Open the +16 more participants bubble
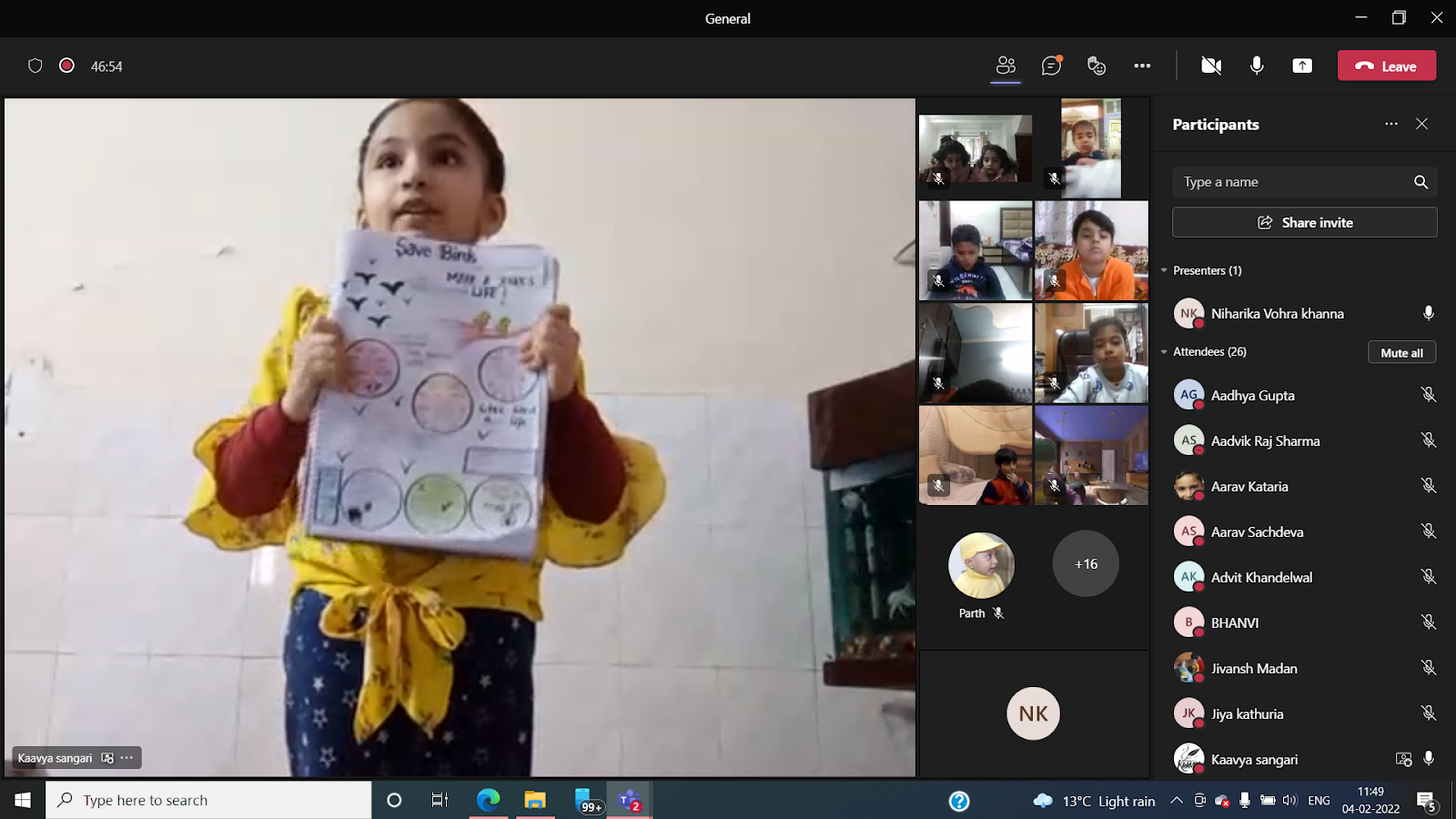 1086,563
